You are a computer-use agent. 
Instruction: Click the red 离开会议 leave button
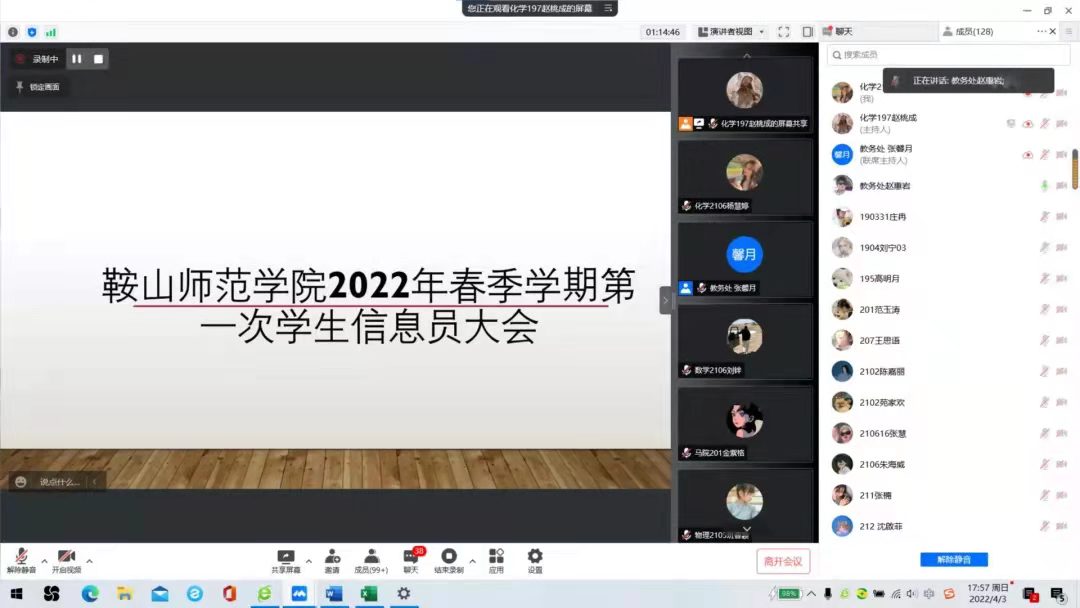(x=783, y=561)
